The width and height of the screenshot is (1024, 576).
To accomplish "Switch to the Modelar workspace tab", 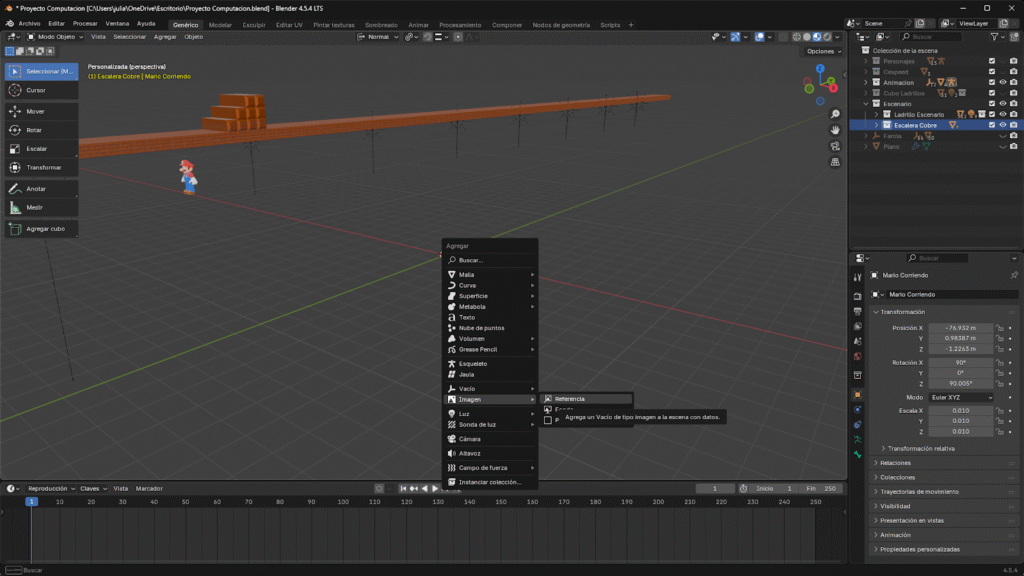I will click(220, 24).
